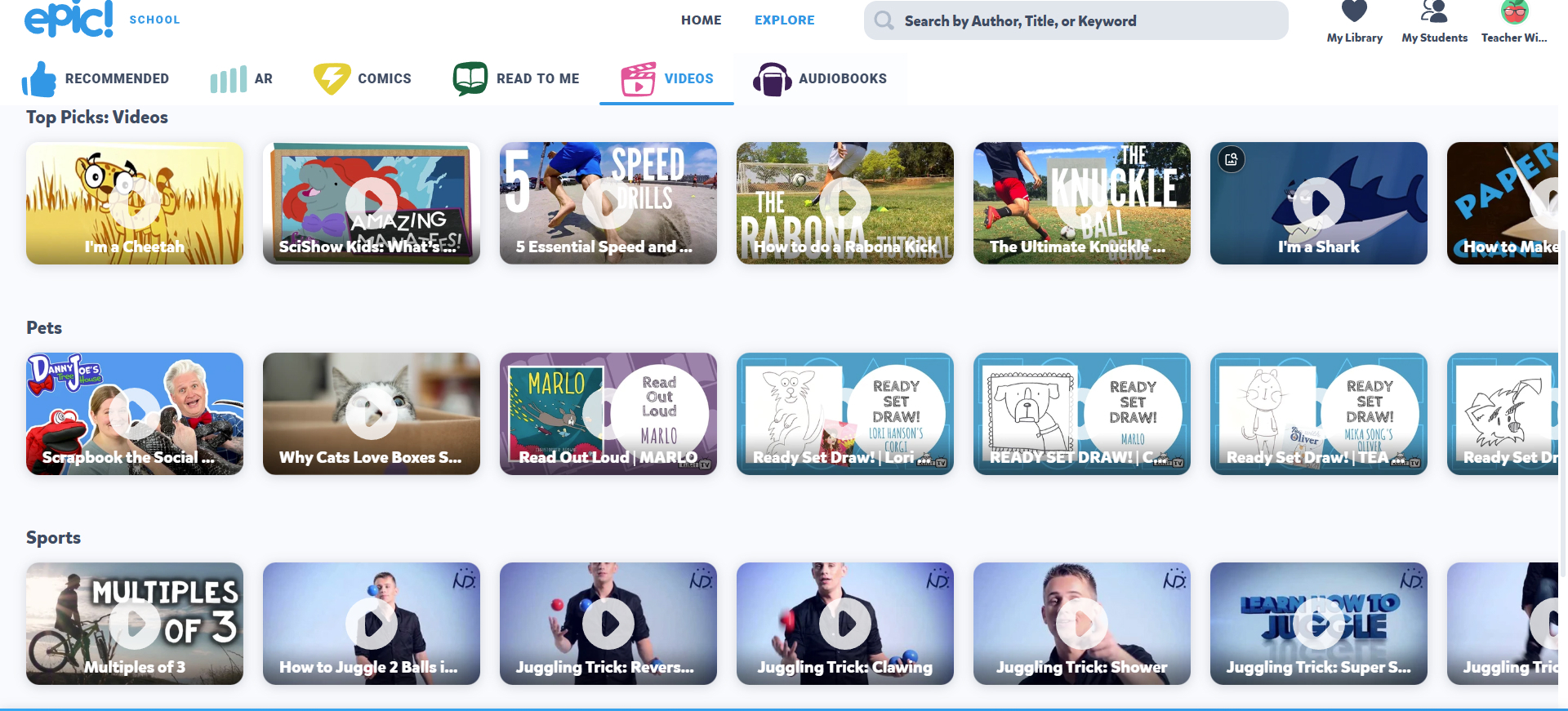
Task: Open My Library heart icon
Action: (x=1354, y=11)
